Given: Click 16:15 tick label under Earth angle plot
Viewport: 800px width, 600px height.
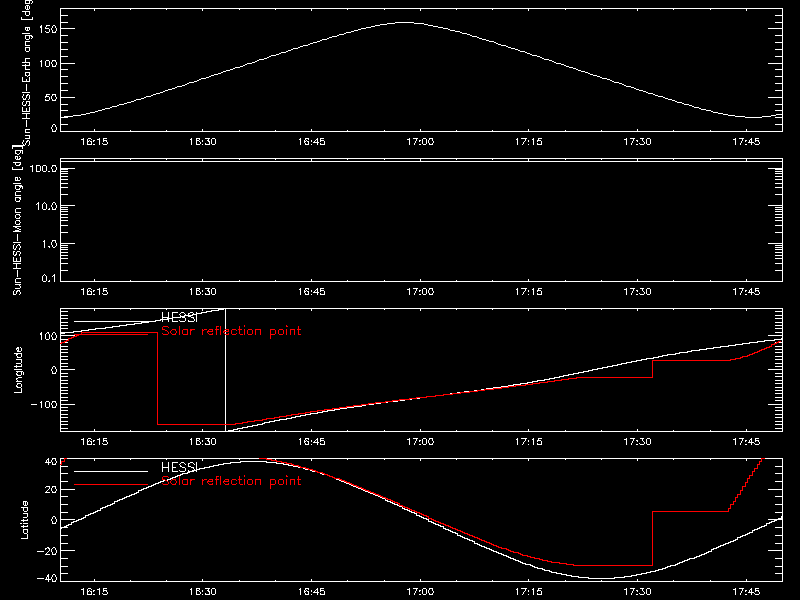Looking at the screenshot, I should (94, 142).
